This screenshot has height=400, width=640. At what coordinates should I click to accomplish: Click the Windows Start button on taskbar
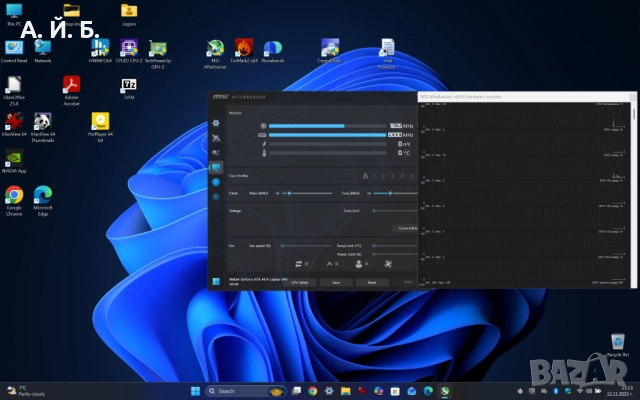196,391
